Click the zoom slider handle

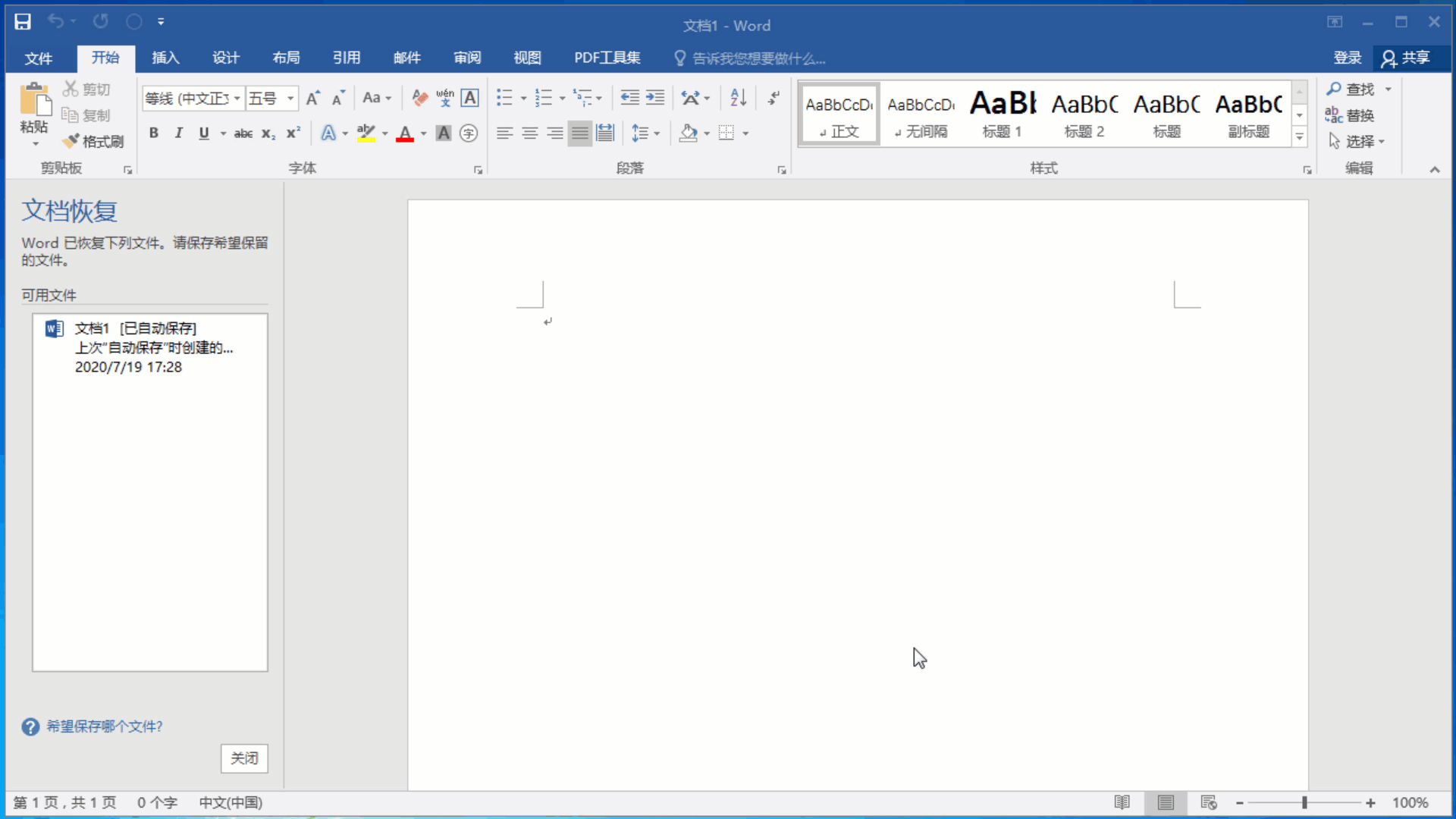click(1304, 802)
